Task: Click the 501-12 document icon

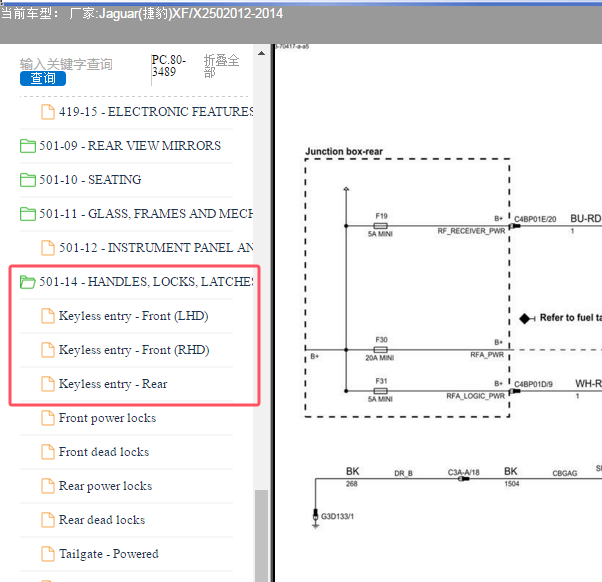Action: [48, 248]
